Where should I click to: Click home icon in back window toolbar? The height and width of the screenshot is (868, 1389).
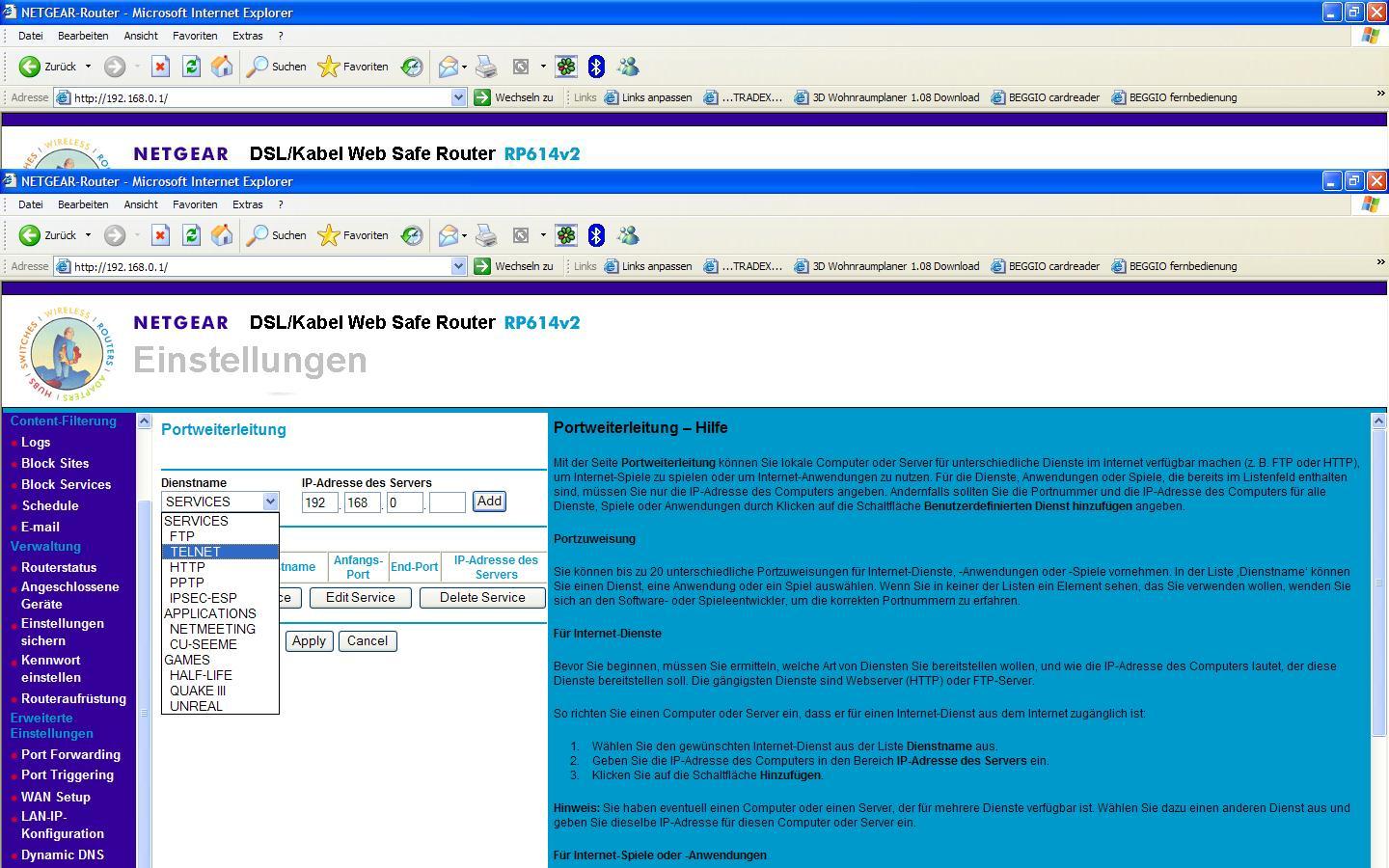pos(222,67)
